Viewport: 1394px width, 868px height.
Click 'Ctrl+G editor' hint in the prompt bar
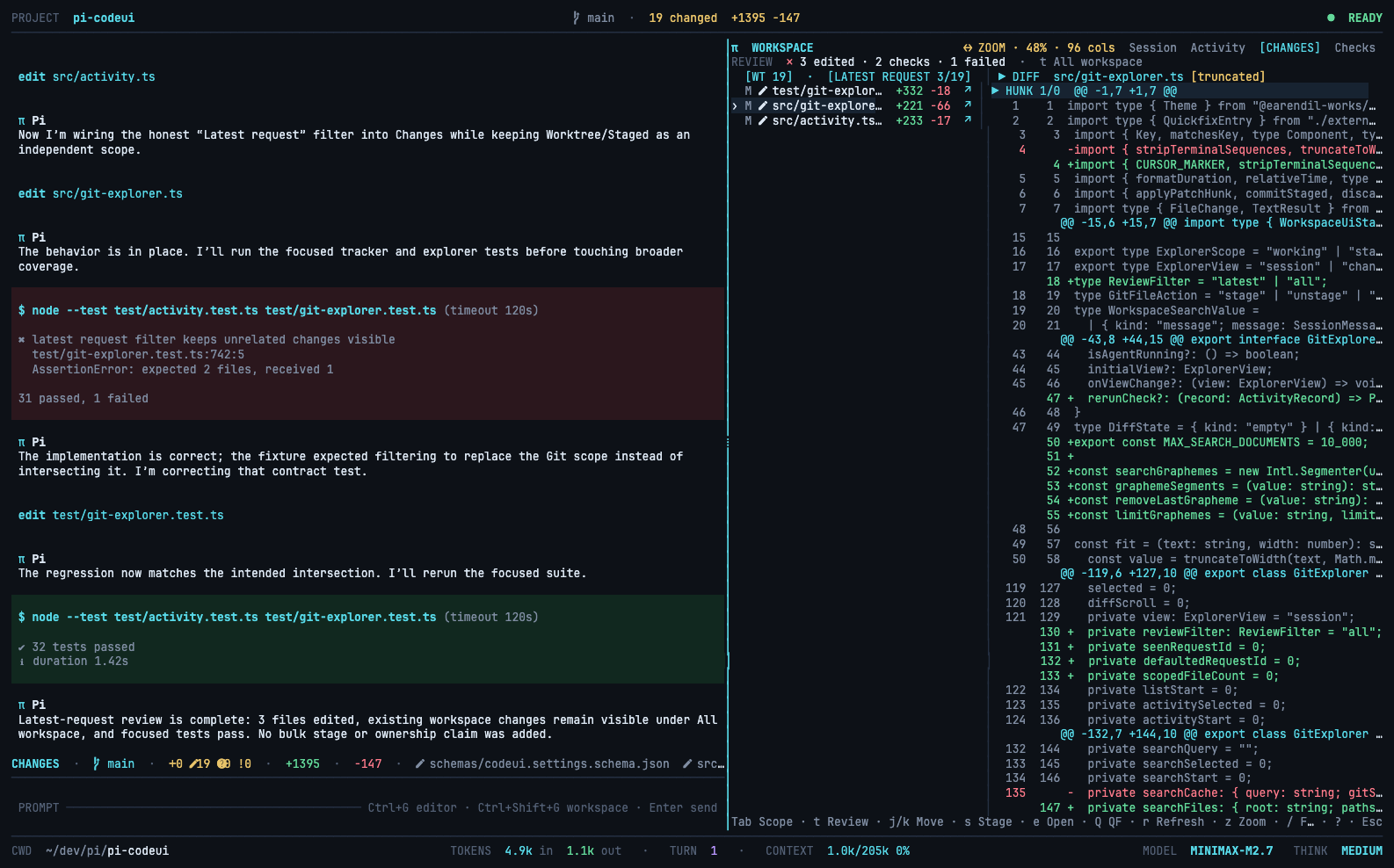pyautogui.click(x=412, y=808)
